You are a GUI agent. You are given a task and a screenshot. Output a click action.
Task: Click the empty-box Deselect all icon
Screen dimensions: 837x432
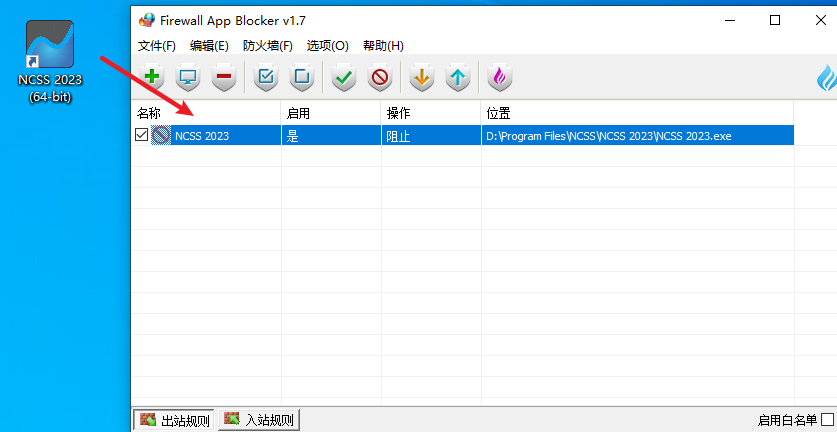(301, 77)
